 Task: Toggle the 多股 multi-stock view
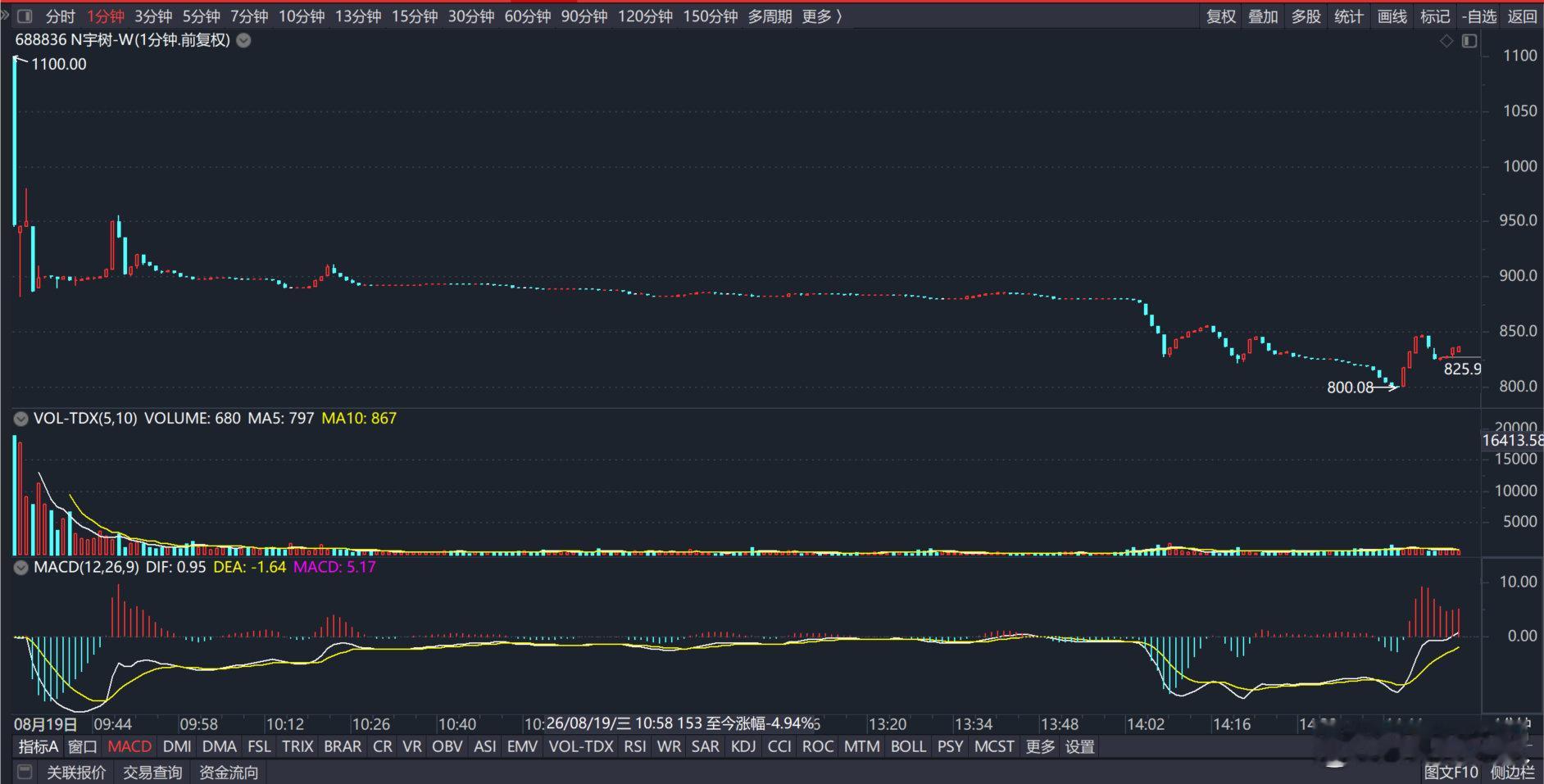1306,16
